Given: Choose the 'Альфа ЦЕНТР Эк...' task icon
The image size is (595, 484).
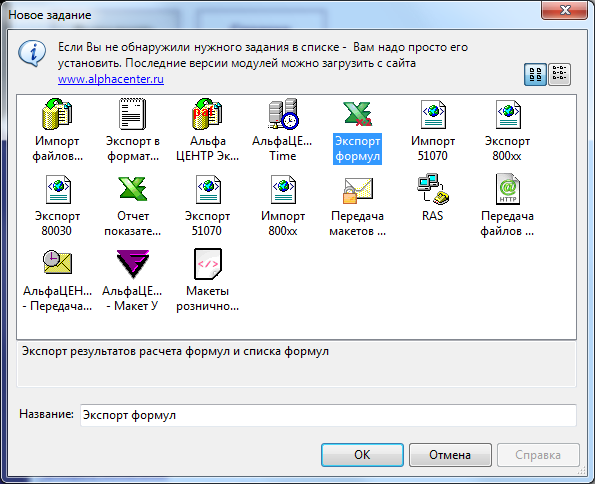Looking at the screenshot, I should [x=207, y=114].
